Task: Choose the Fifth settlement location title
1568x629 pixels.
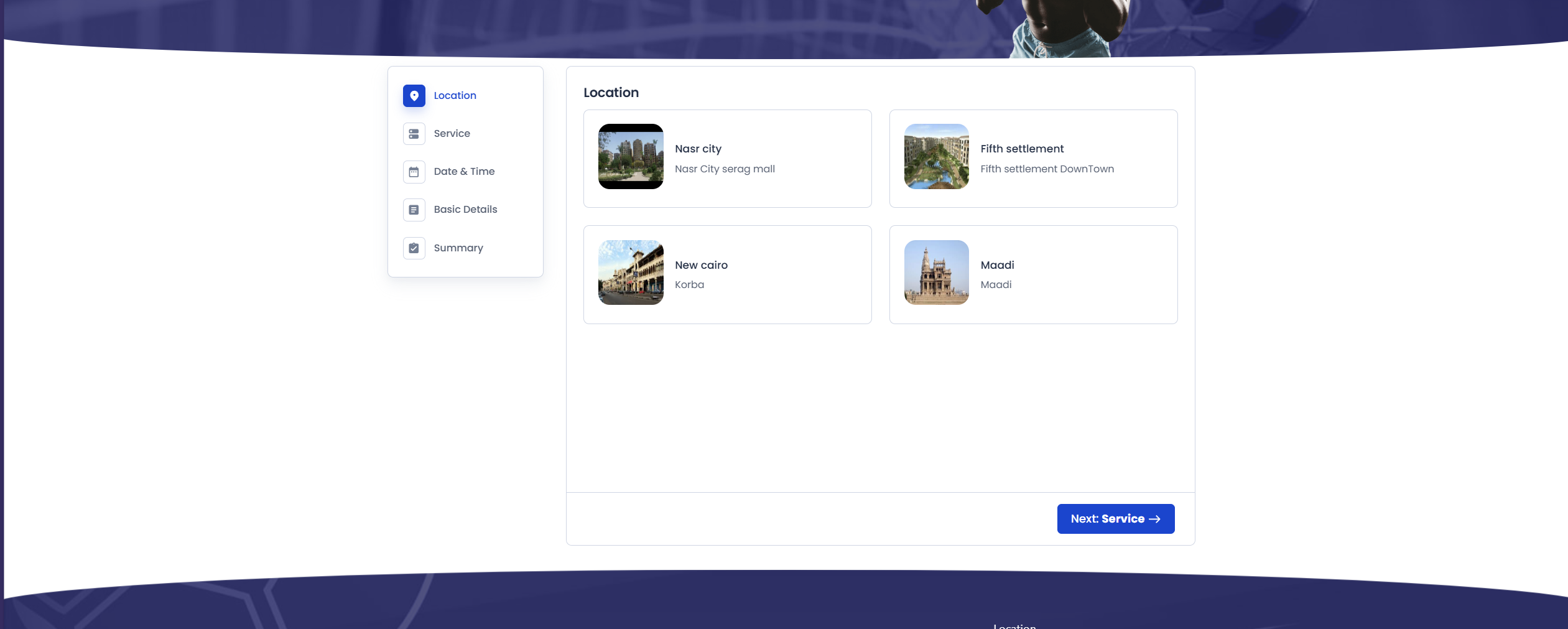Action: point(1022,149)
